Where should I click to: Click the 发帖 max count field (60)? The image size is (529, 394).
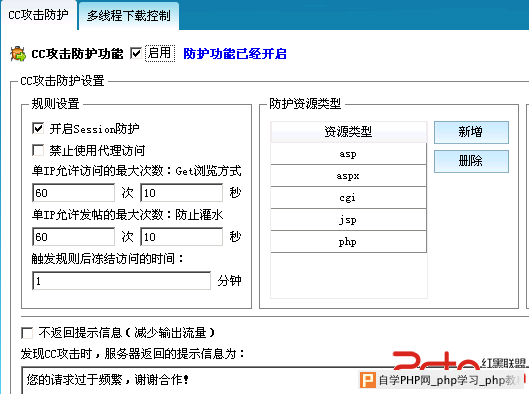(x=74, y=237)
